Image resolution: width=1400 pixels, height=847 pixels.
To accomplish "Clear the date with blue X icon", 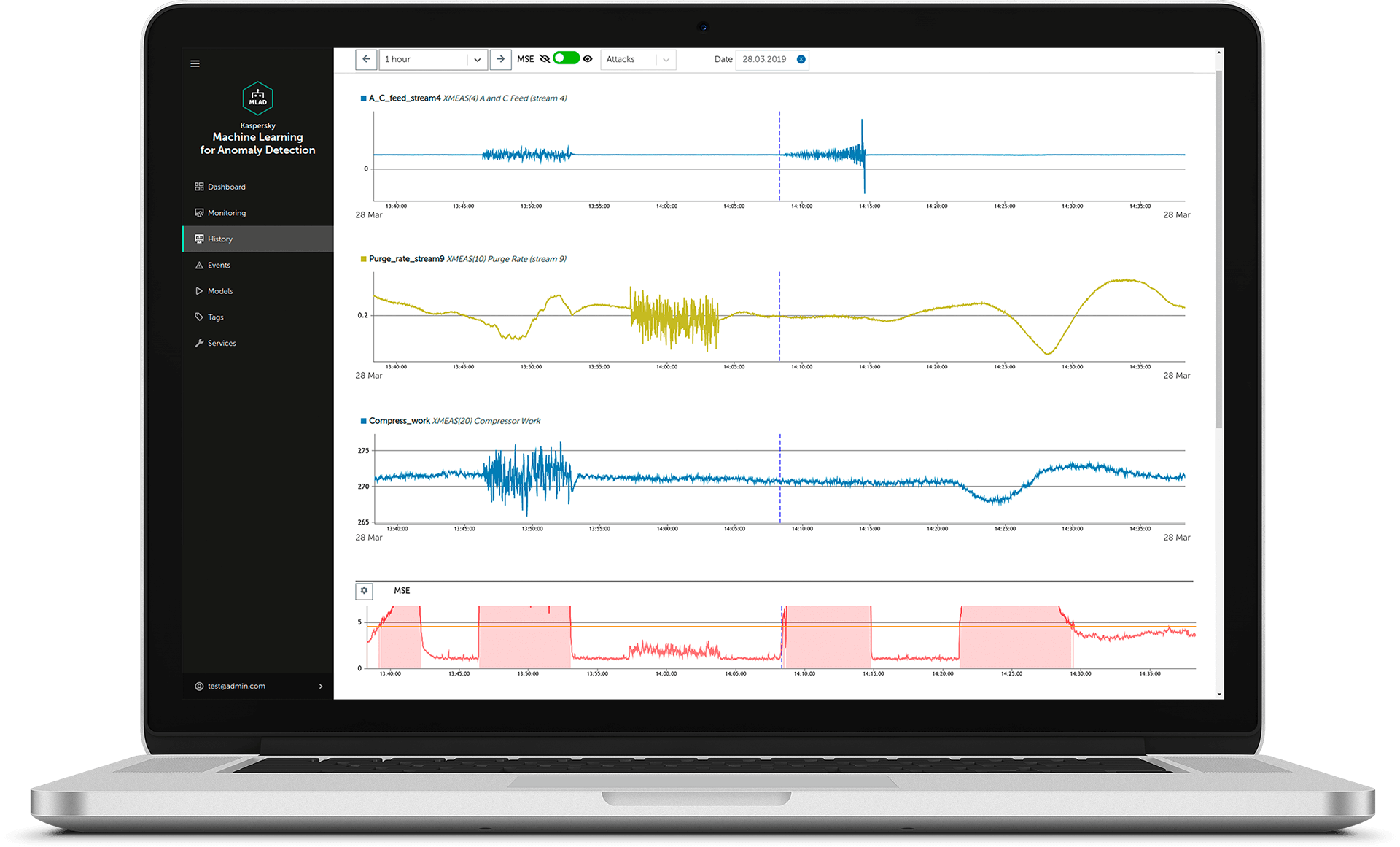I will [801, 59].
